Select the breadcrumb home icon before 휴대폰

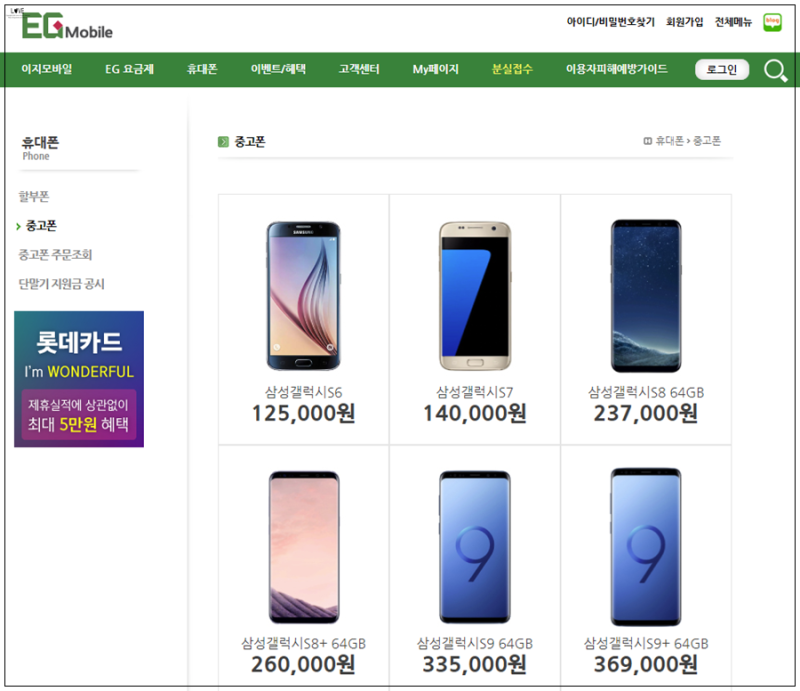[x=647, y=141]
